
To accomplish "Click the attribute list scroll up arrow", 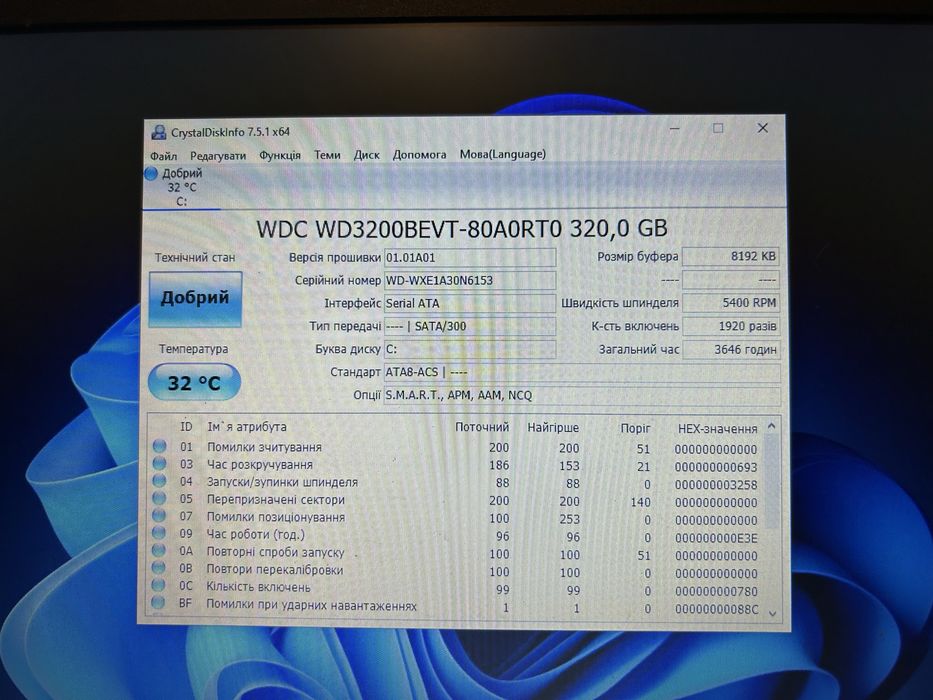I will (772, 426).
